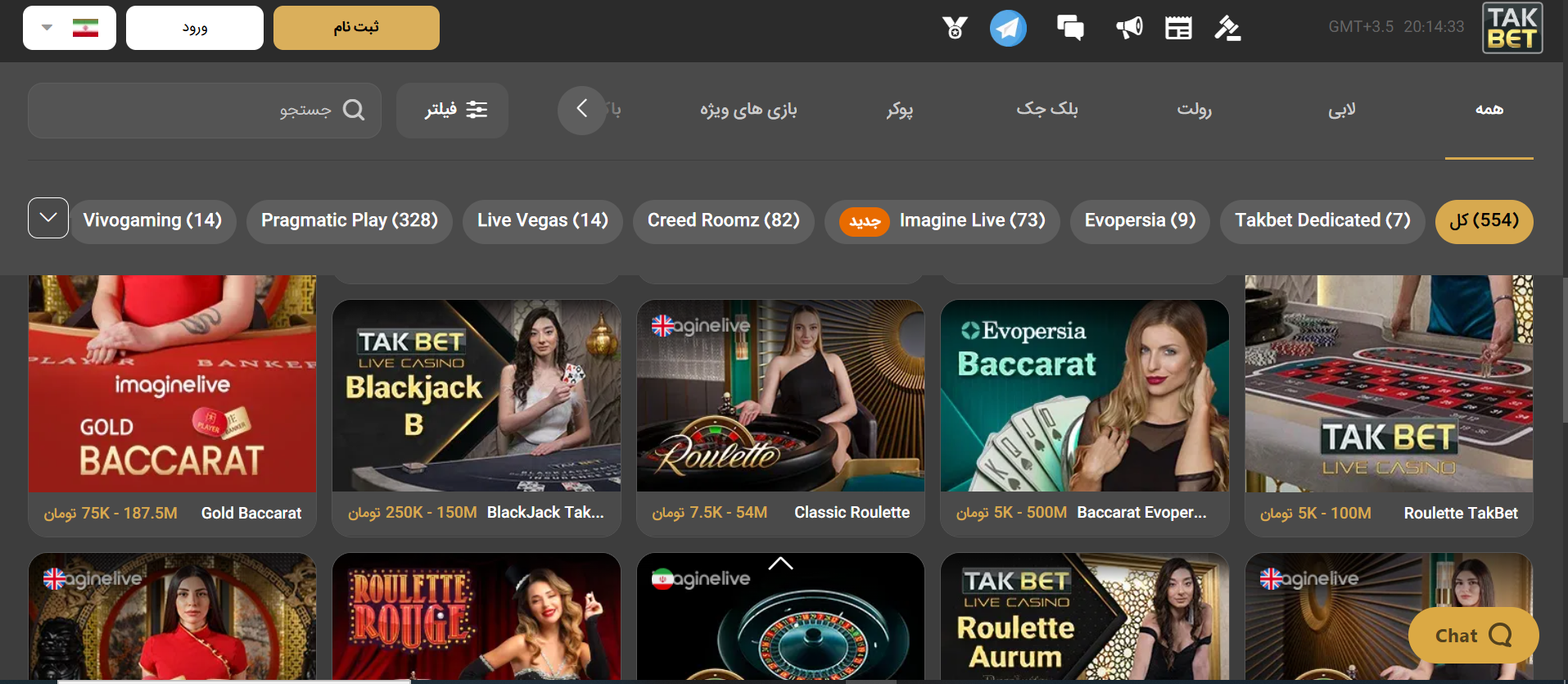Viewport: 1568px width, 684px height.
Task: Click the filter sliders icon
Action: (477, 110)
